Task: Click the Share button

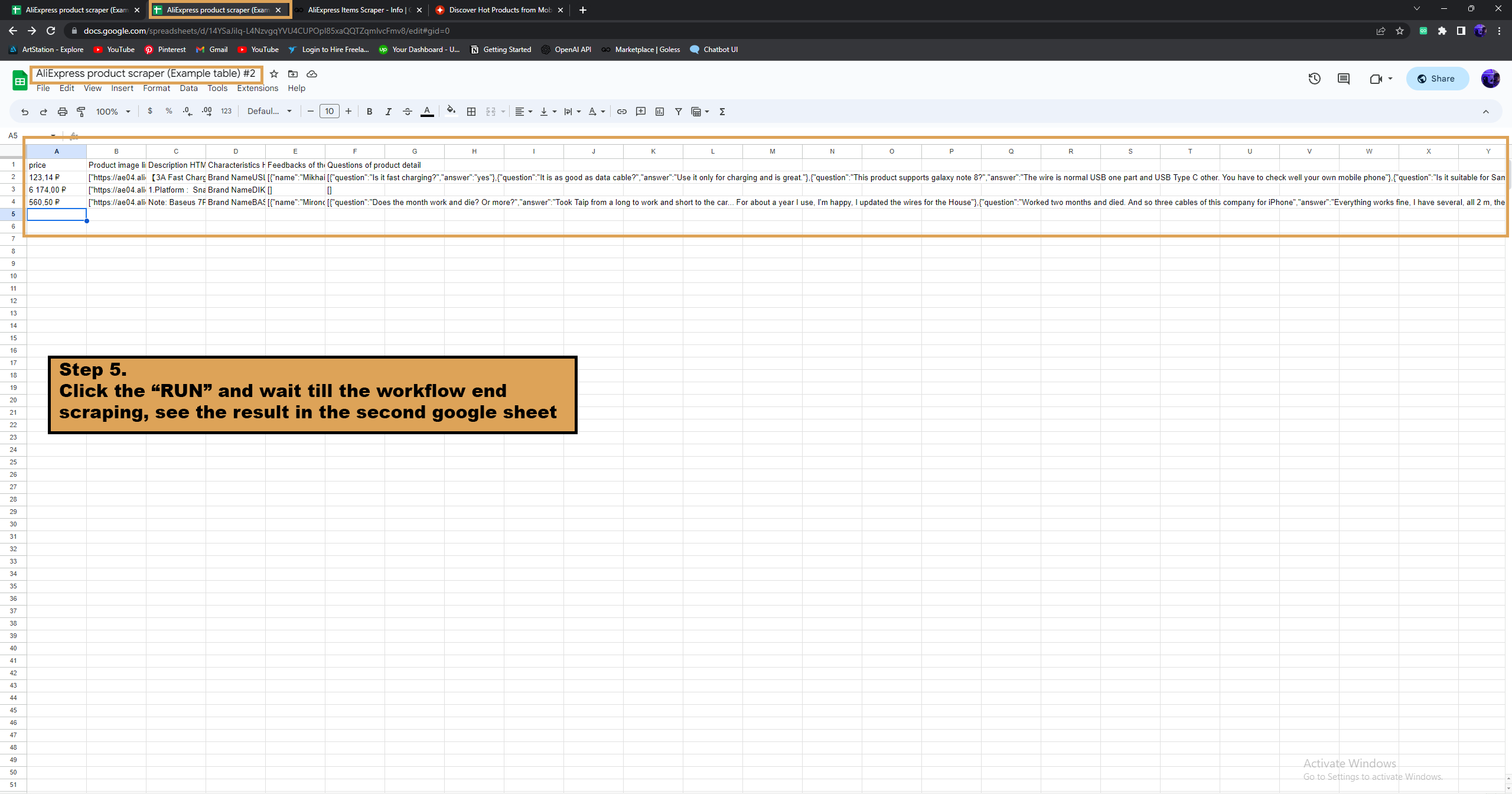Action: click(x=1437, y=79)
